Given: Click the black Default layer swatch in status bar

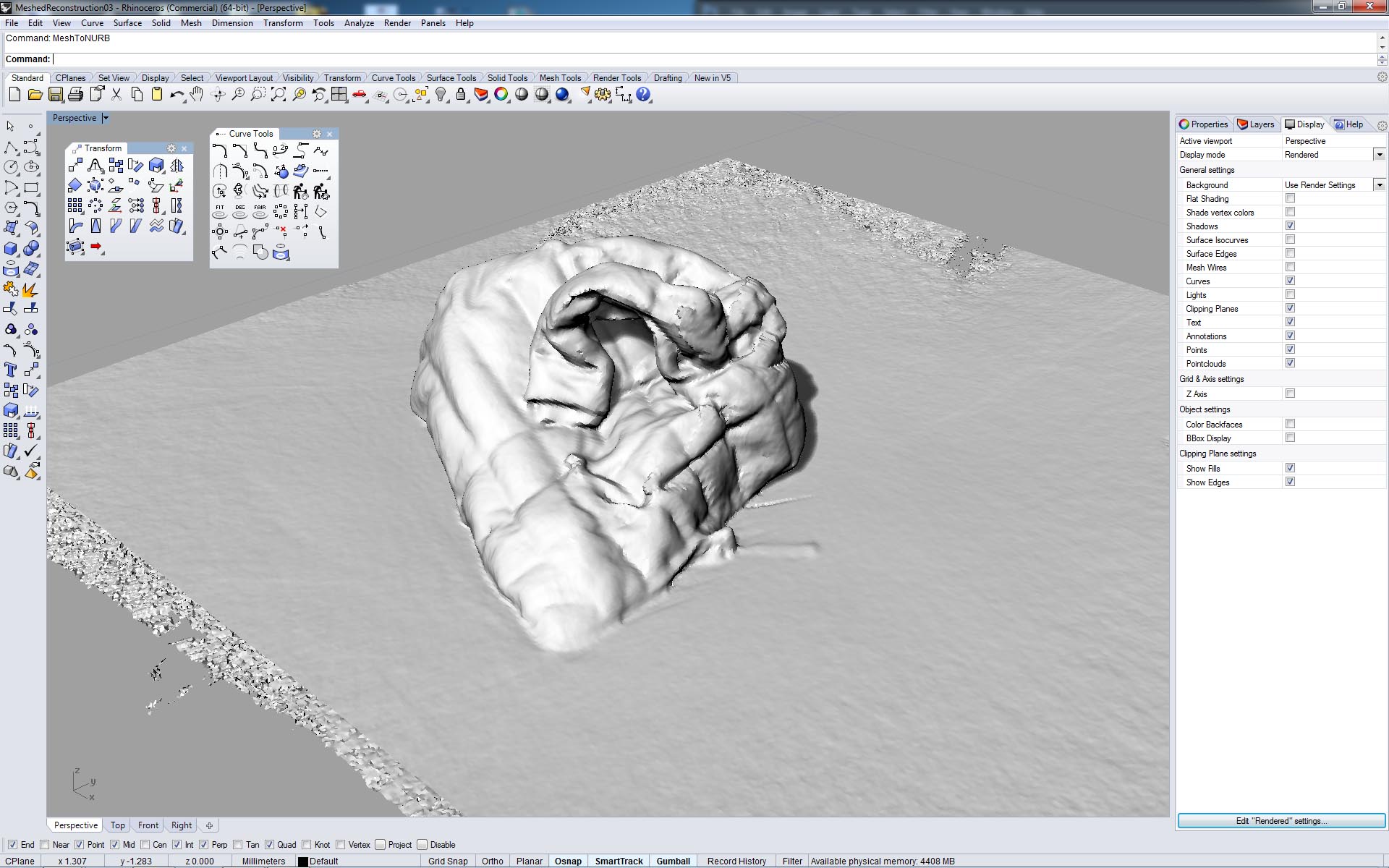Looking at the screenshot, I should 303,861.
